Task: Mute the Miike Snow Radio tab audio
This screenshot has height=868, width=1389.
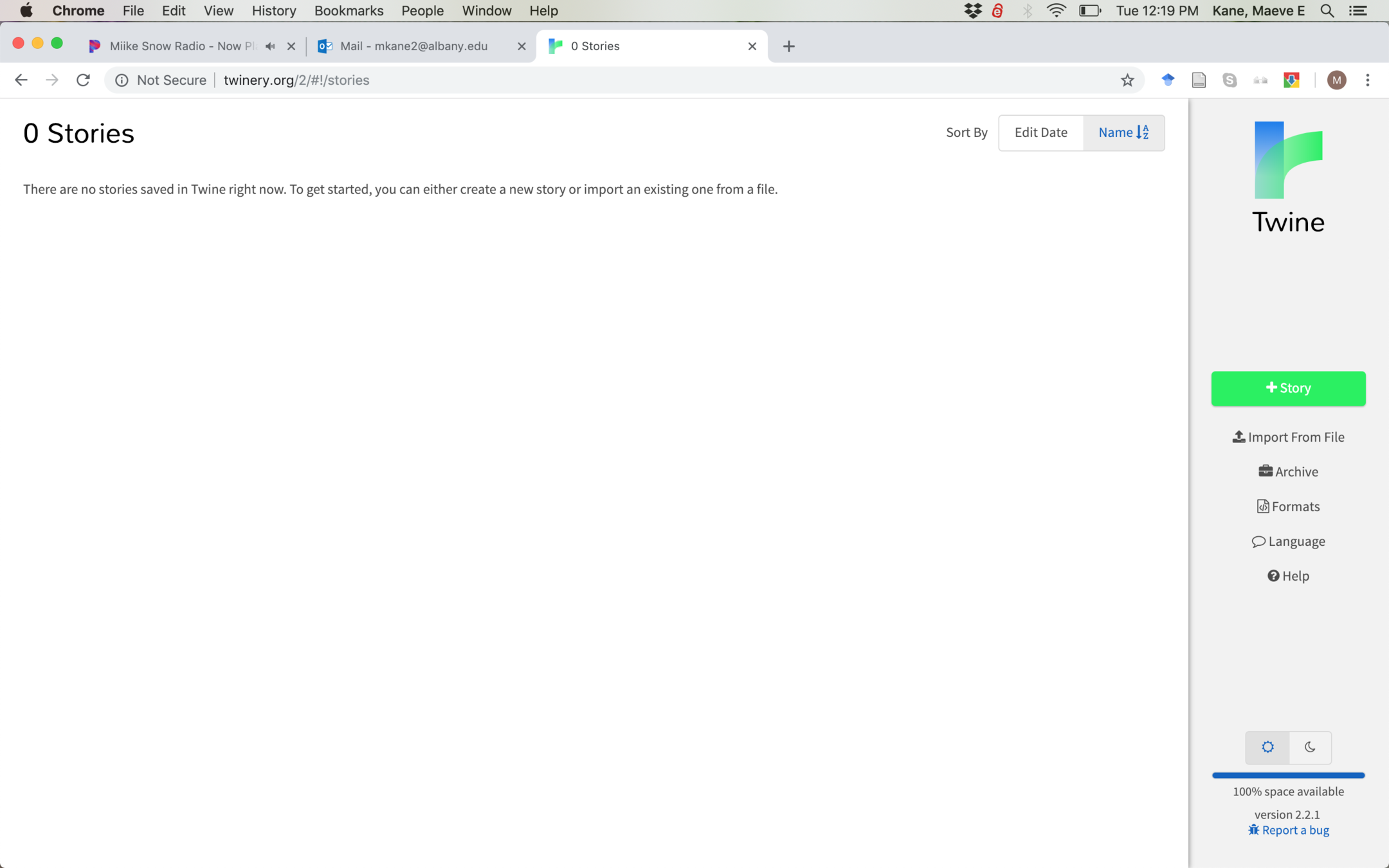Action: pyautogui.click(x=271, y=46)
